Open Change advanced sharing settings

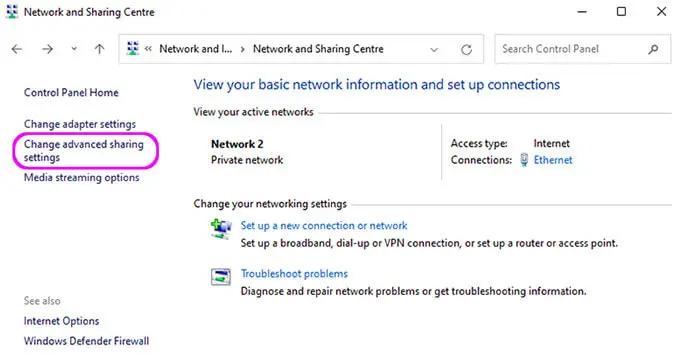(84, 150)
